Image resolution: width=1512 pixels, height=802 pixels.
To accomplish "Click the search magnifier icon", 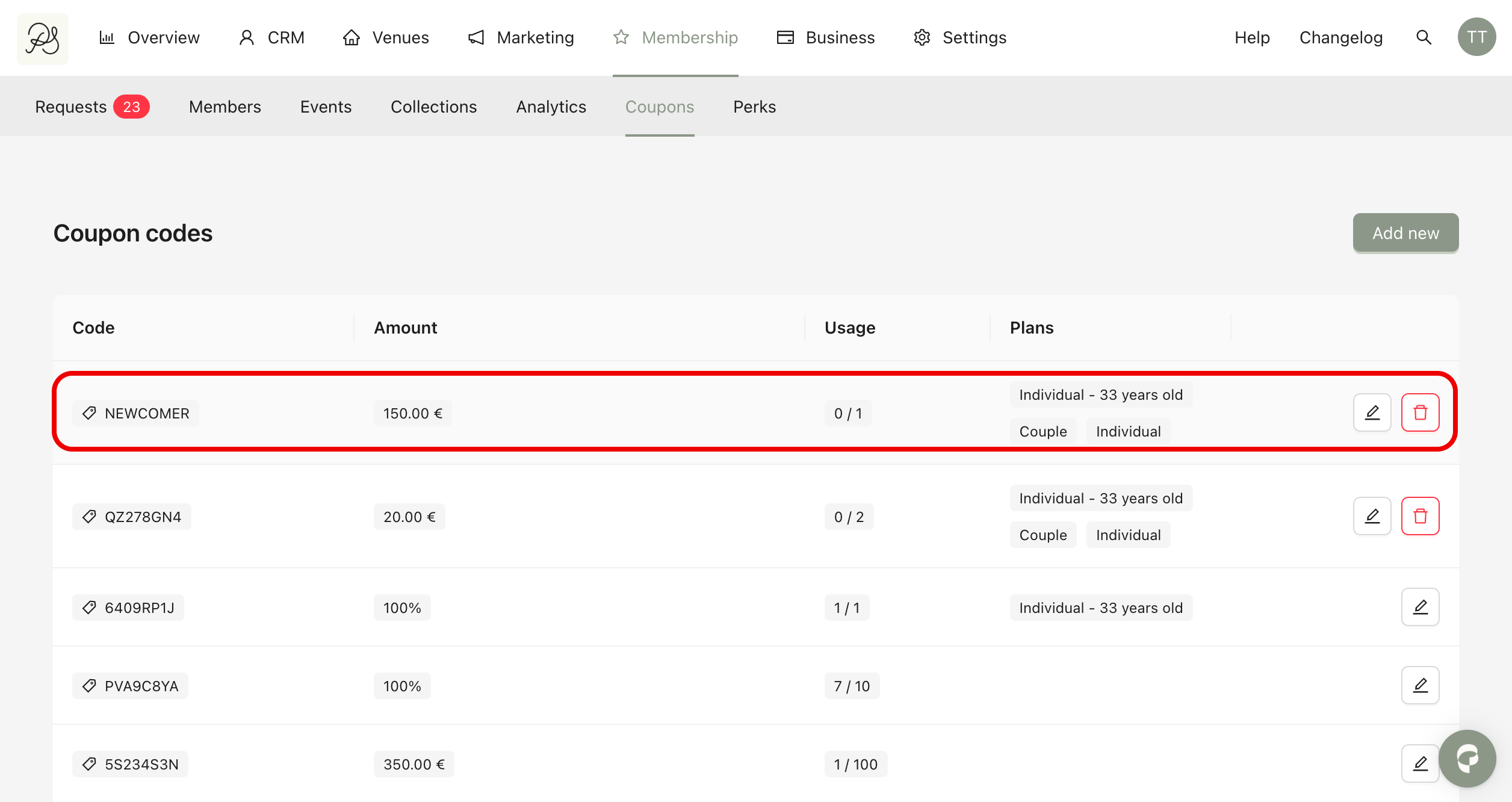I will (x=1424, y=37).
